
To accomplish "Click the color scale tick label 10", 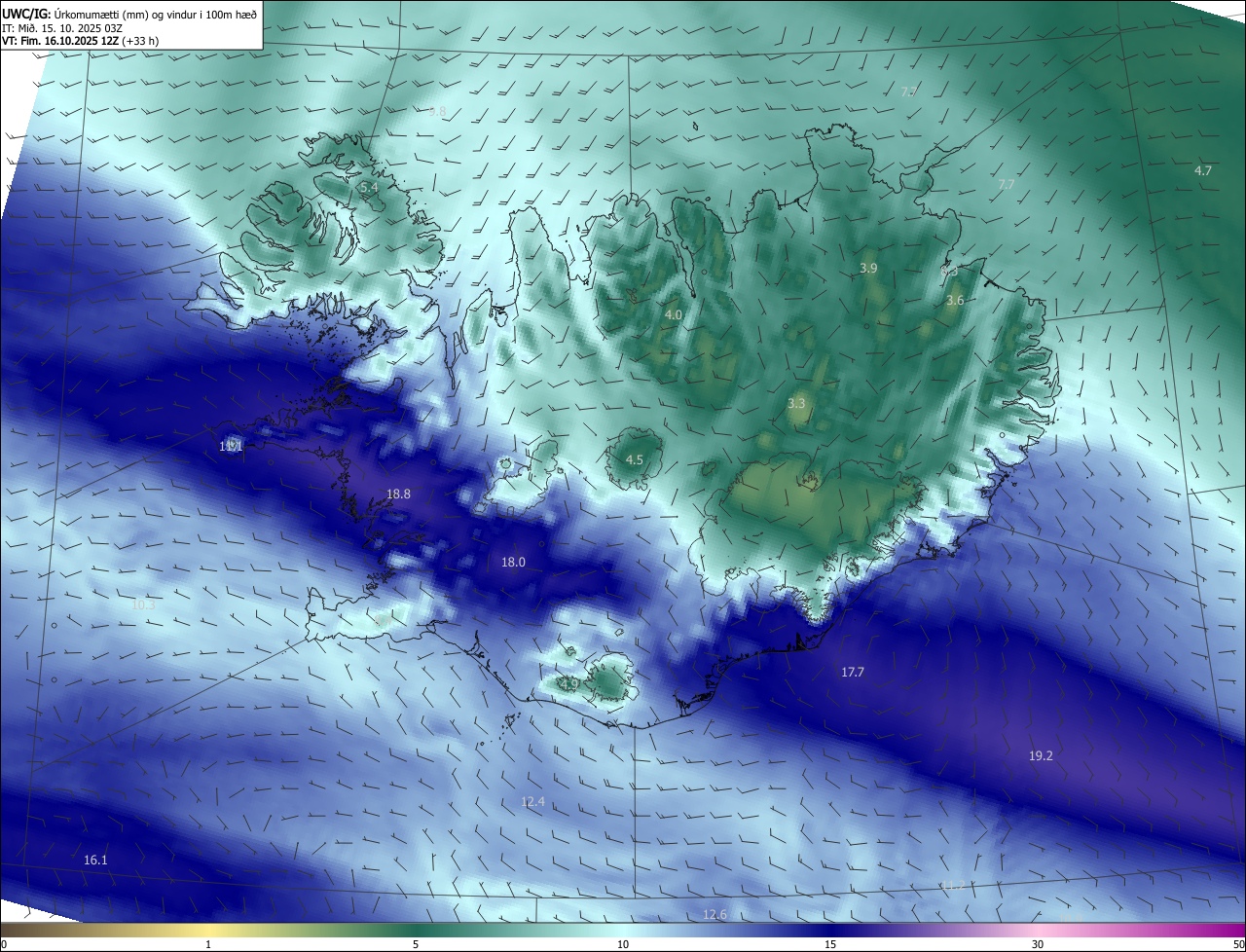I will tap(623, 944).
